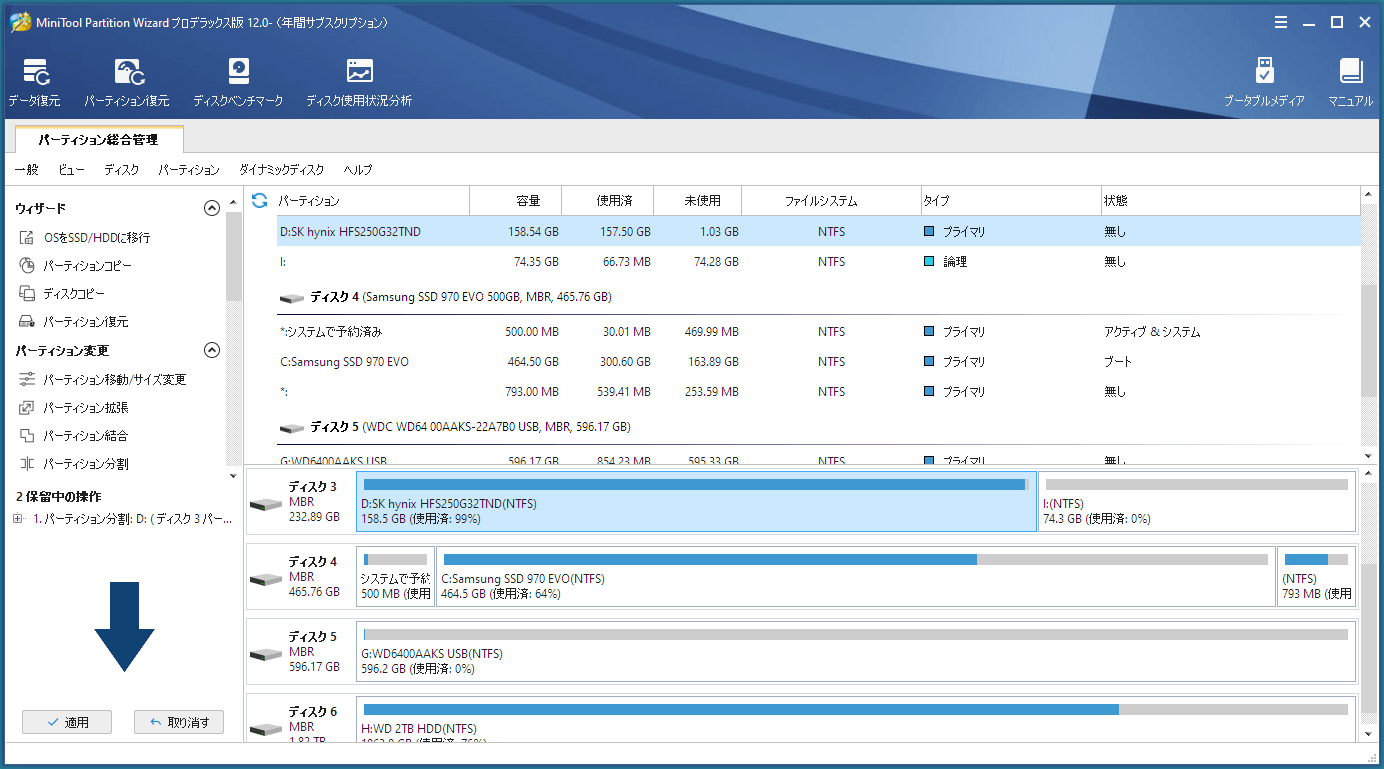
Task: Click the タイプ column header
Action: coord(1011,201)
